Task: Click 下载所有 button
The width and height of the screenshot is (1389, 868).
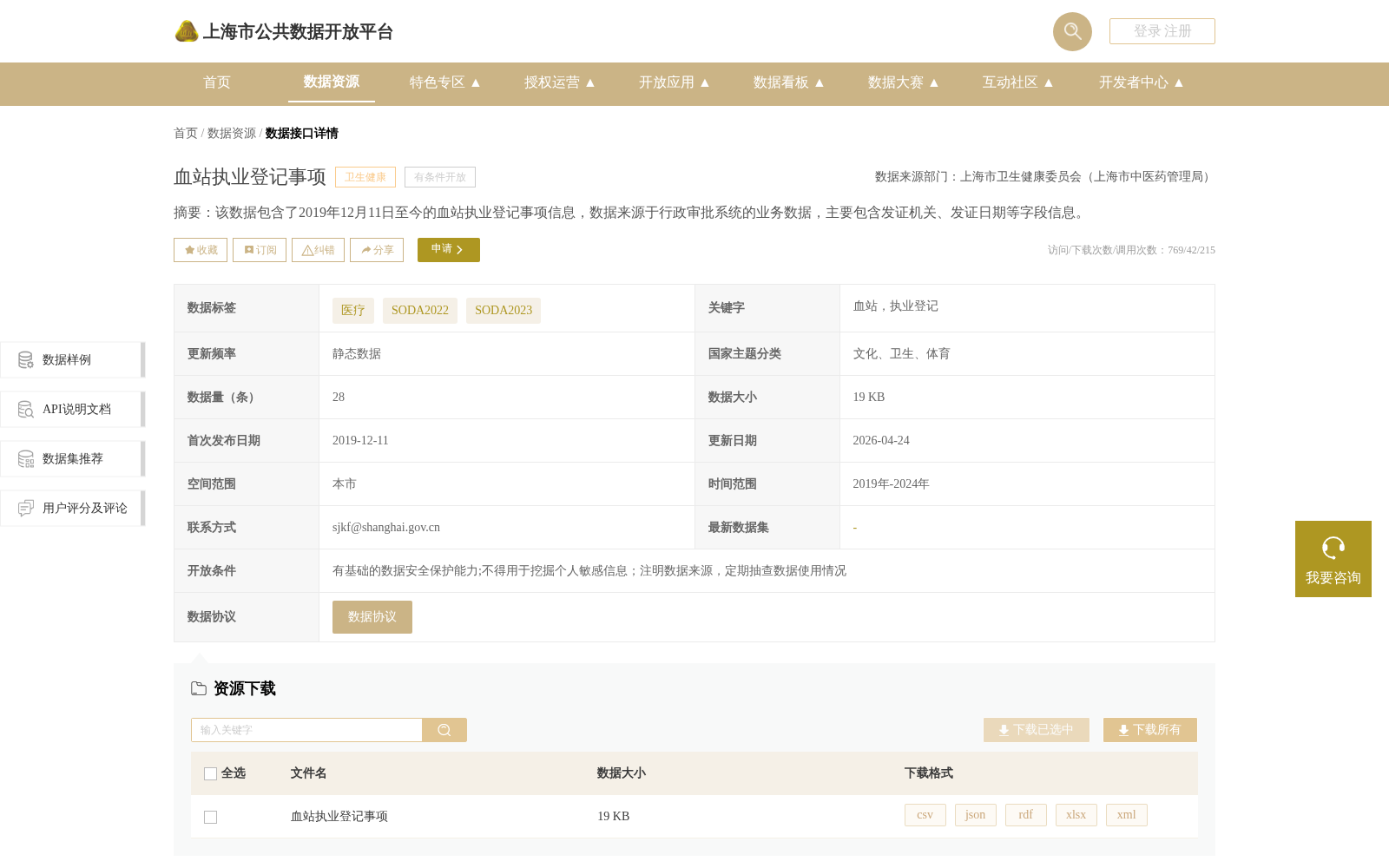Action: point(1150,730)
